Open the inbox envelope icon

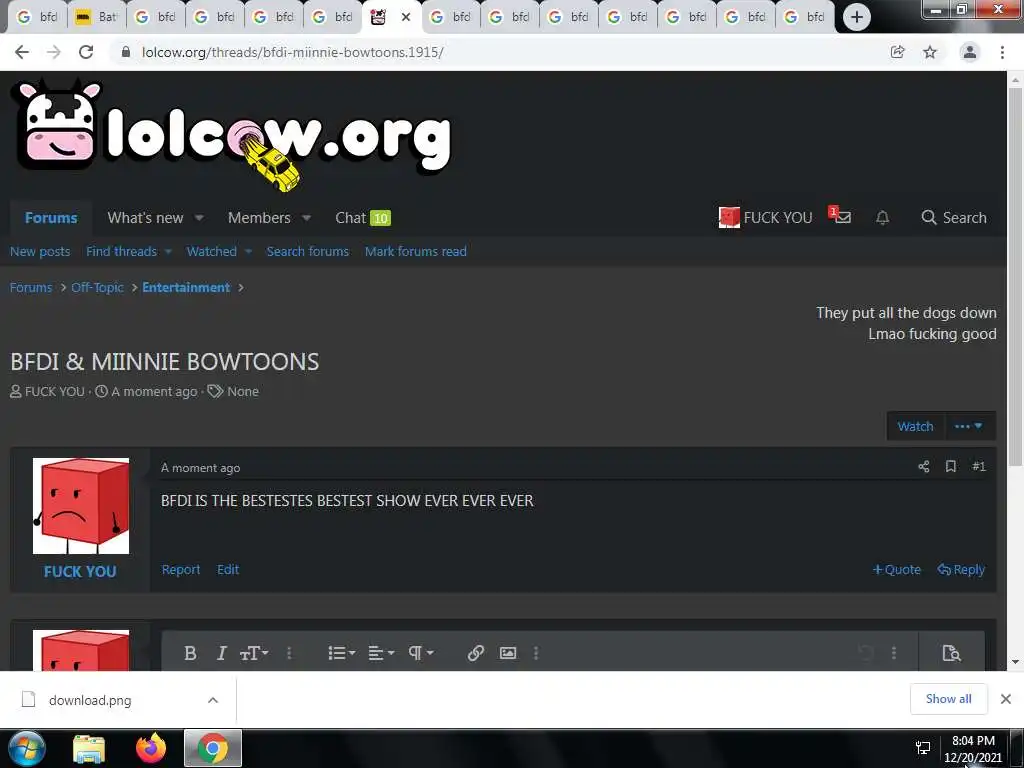tap(840, 216)
